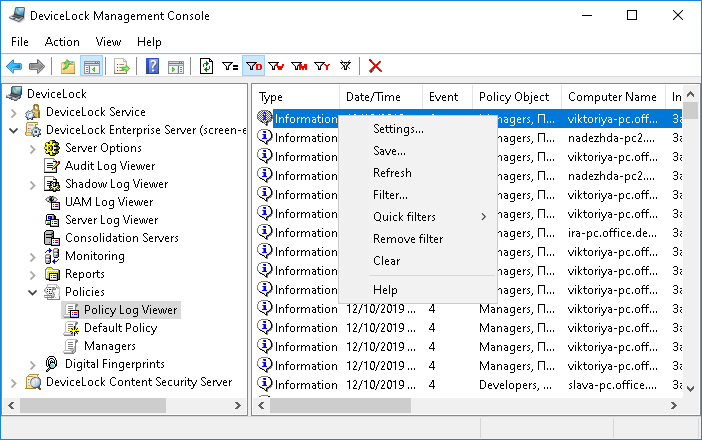Image resolution: width=702 pixels, height=440 pixels.
Task: Toggle the current day filter button
Action: pos(254,67)
